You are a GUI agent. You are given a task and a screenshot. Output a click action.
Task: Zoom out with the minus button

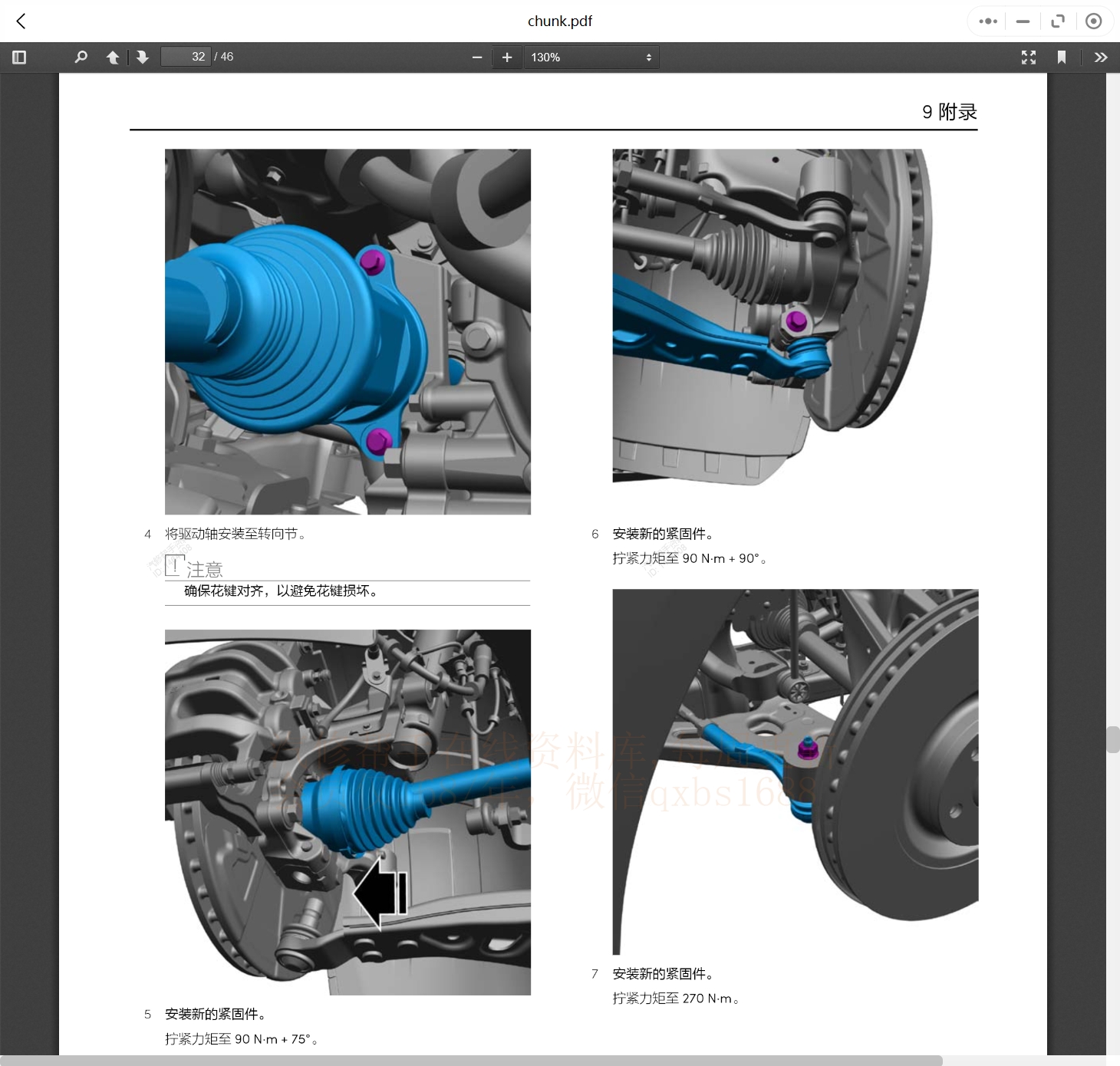pos(477,58)
